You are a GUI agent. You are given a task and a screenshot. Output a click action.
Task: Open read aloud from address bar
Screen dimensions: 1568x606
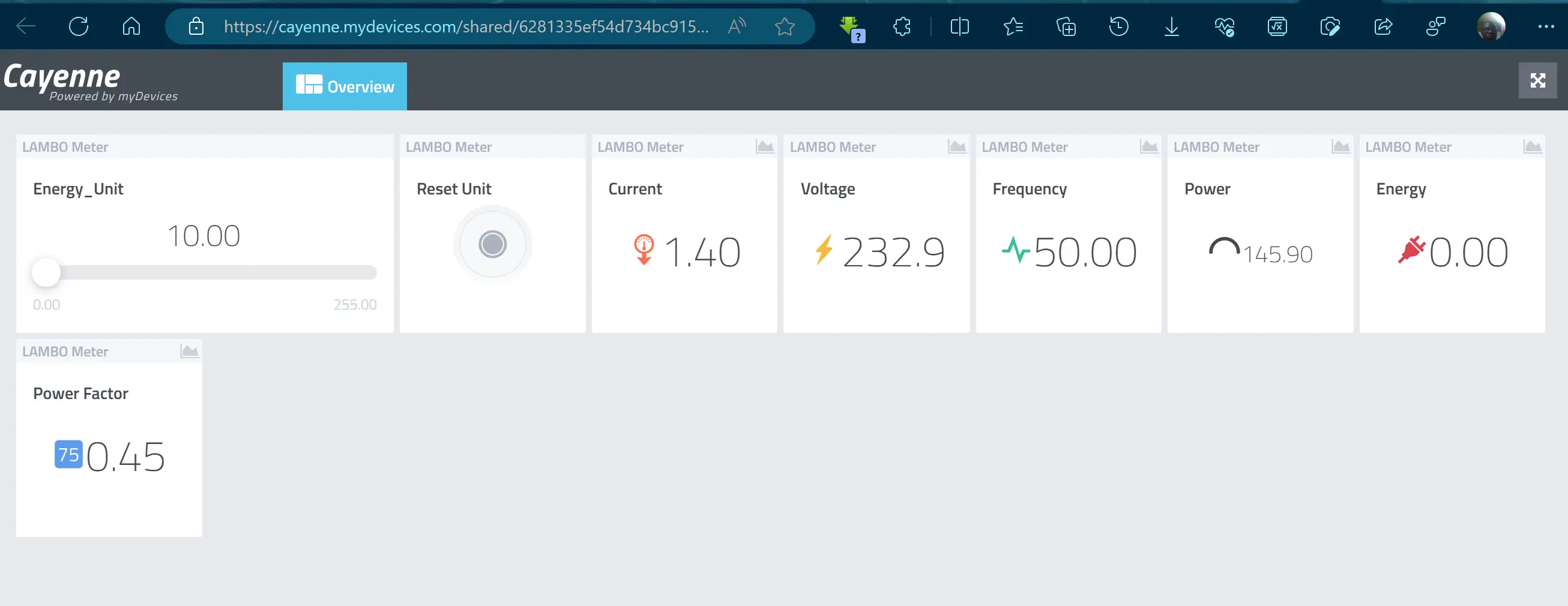coord(737,26)
